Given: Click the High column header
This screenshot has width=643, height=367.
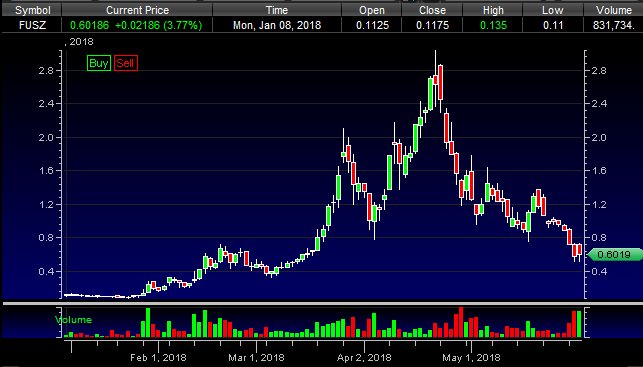Looking at the screenshot, I should [x=493, y=10].
